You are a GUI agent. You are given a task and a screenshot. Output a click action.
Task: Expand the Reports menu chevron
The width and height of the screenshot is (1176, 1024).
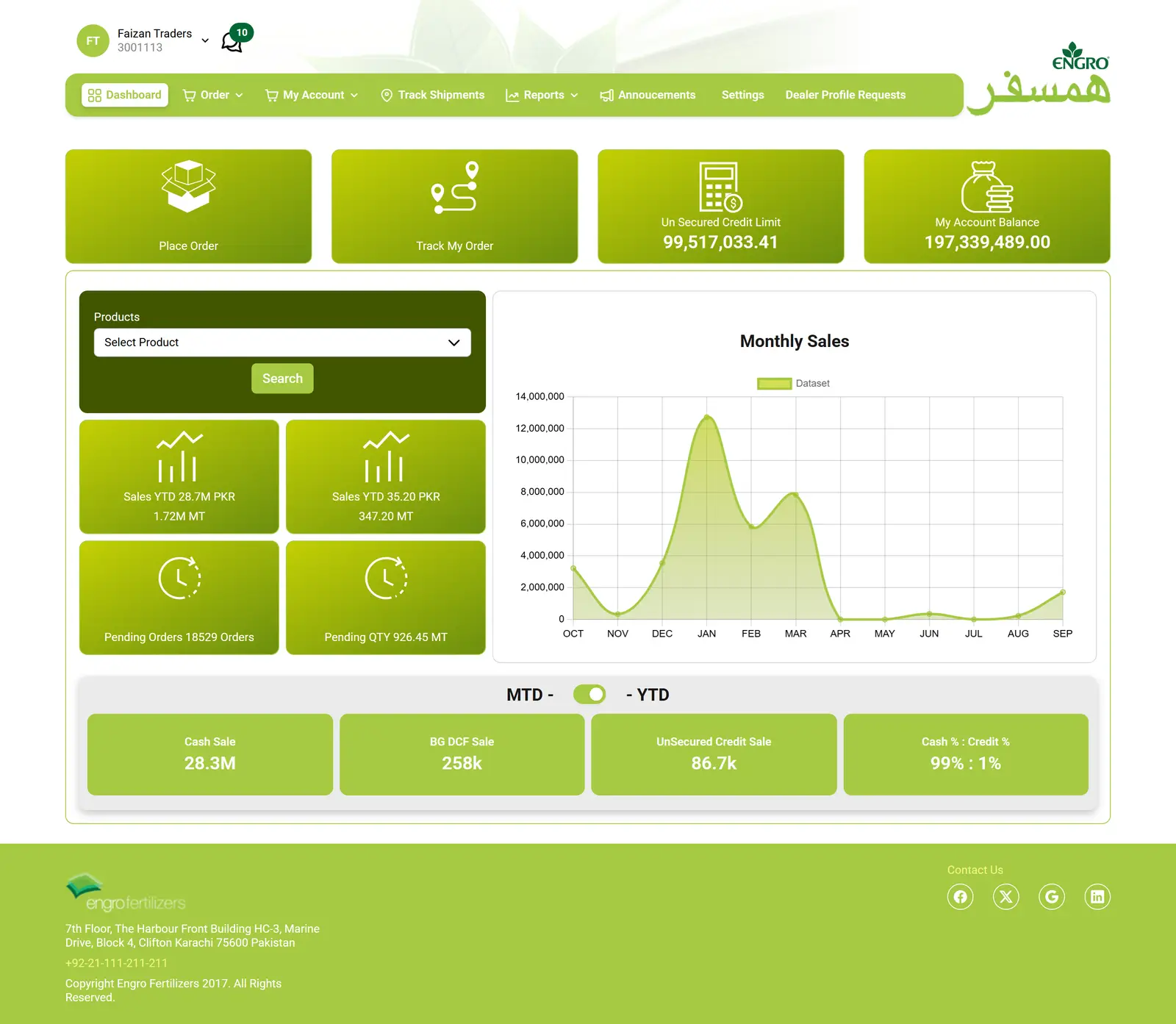(574, 96)
